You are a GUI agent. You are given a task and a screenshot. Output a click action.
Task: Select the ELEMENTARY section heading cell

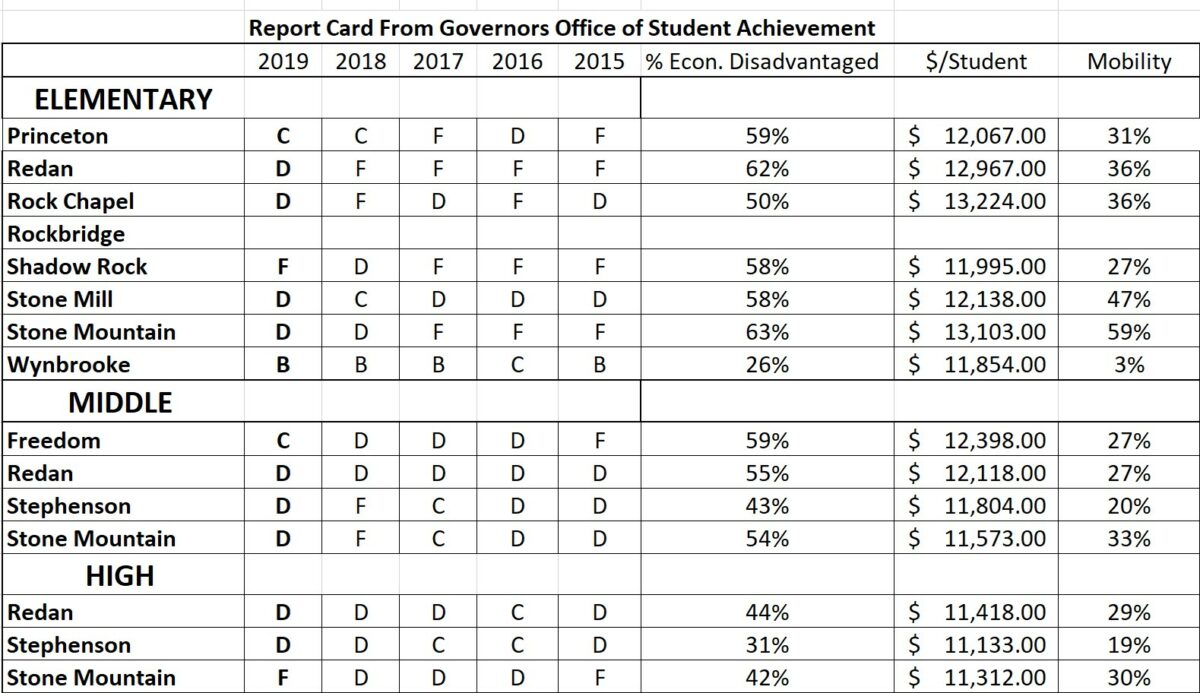(123, 99)
